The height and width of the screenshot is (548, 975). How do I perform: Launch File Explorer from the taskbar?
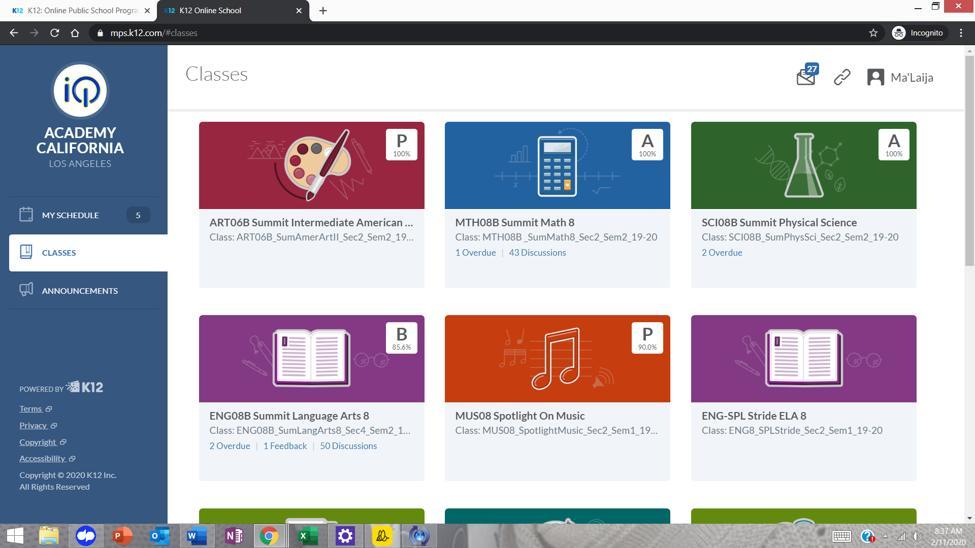click(x=49, y=536)
